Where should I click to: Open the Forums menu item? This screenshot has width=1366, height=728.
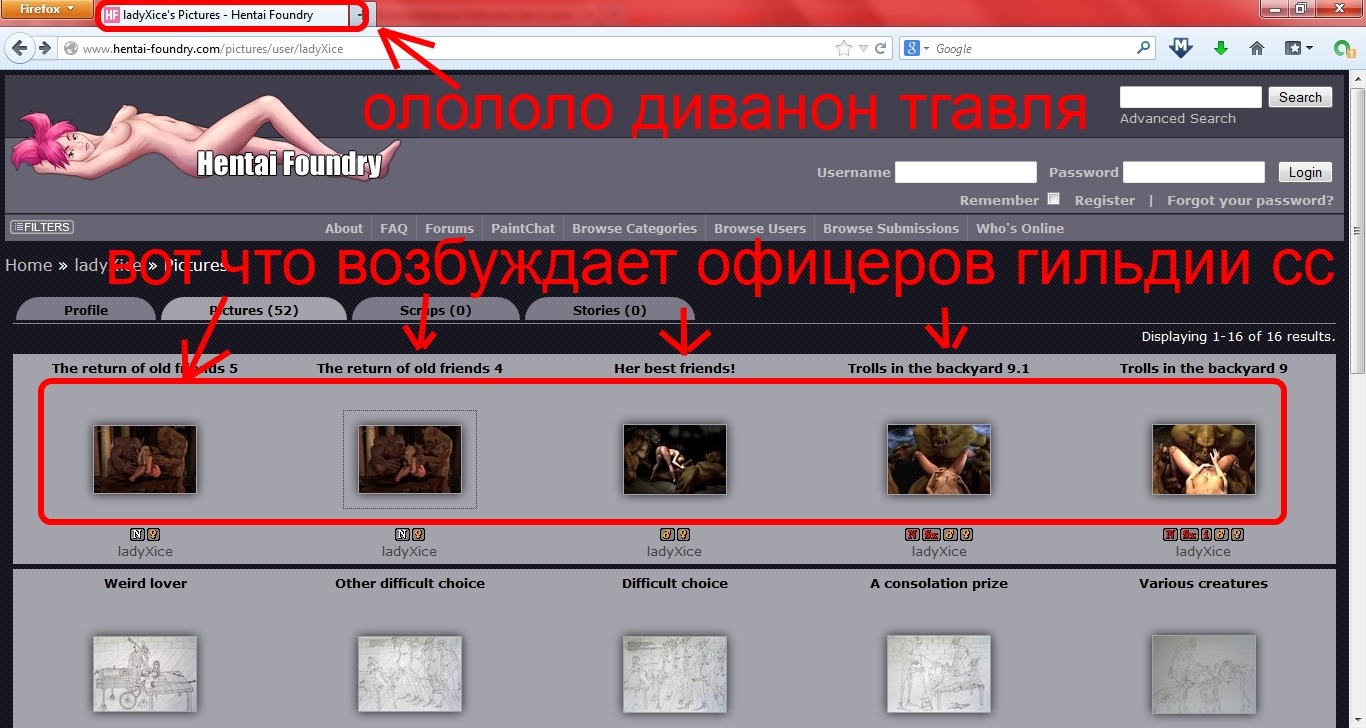point(450,228)
